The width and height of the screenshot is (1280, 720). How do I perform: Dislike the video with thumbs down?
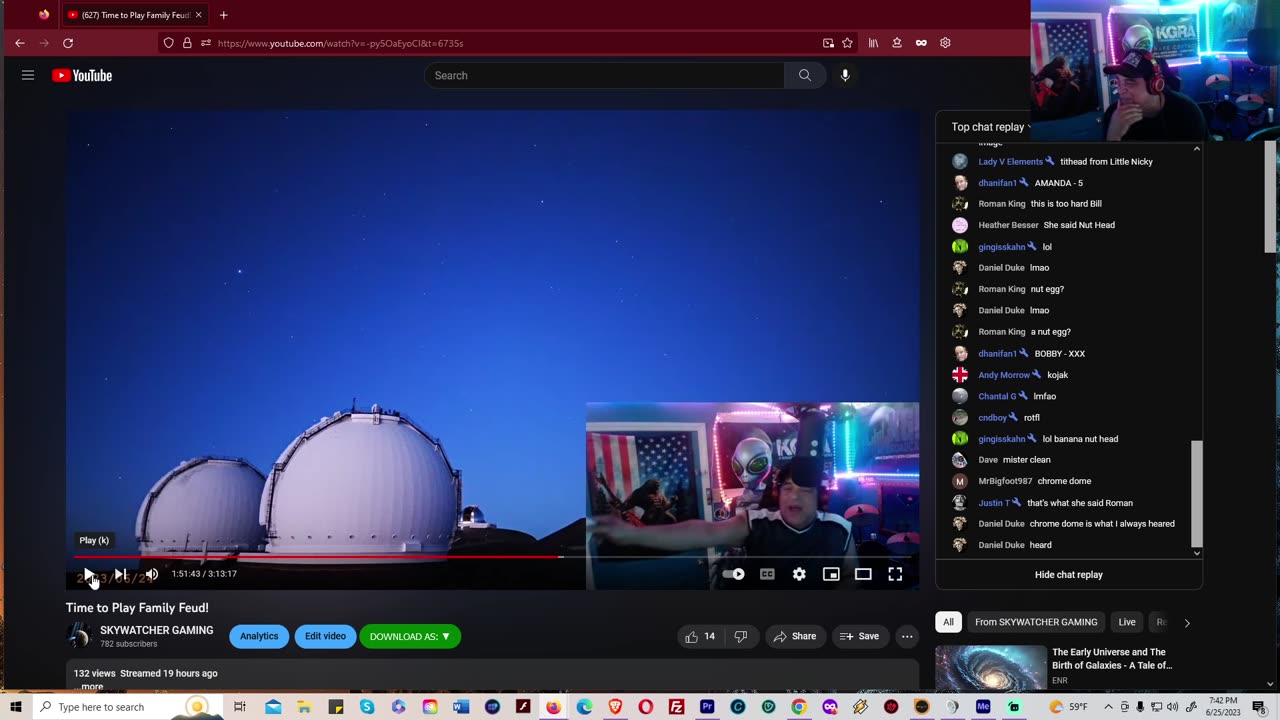coord(740,636)
